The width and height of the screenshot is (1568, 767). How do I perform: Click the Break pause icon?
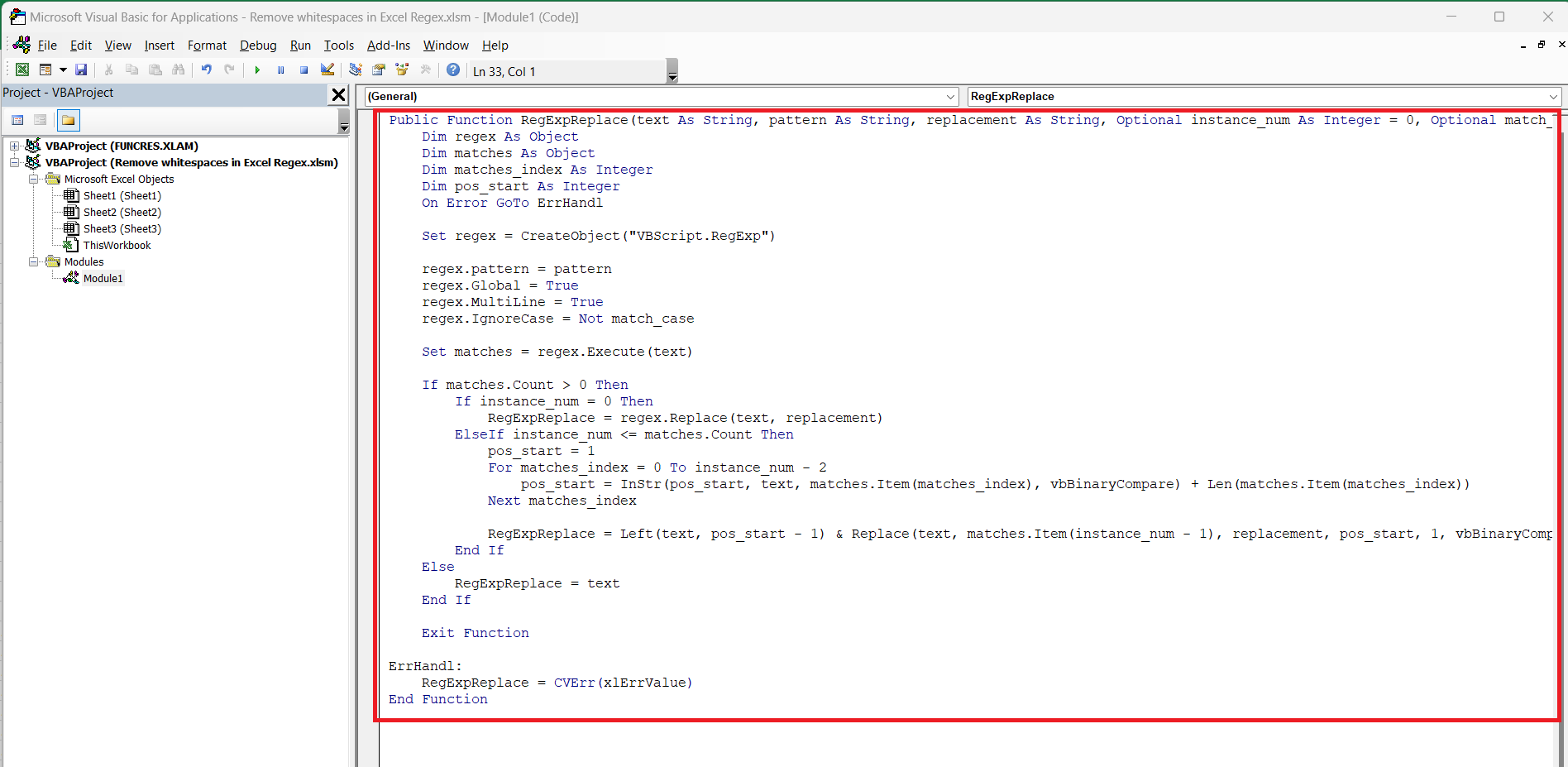tap(280, 70)
